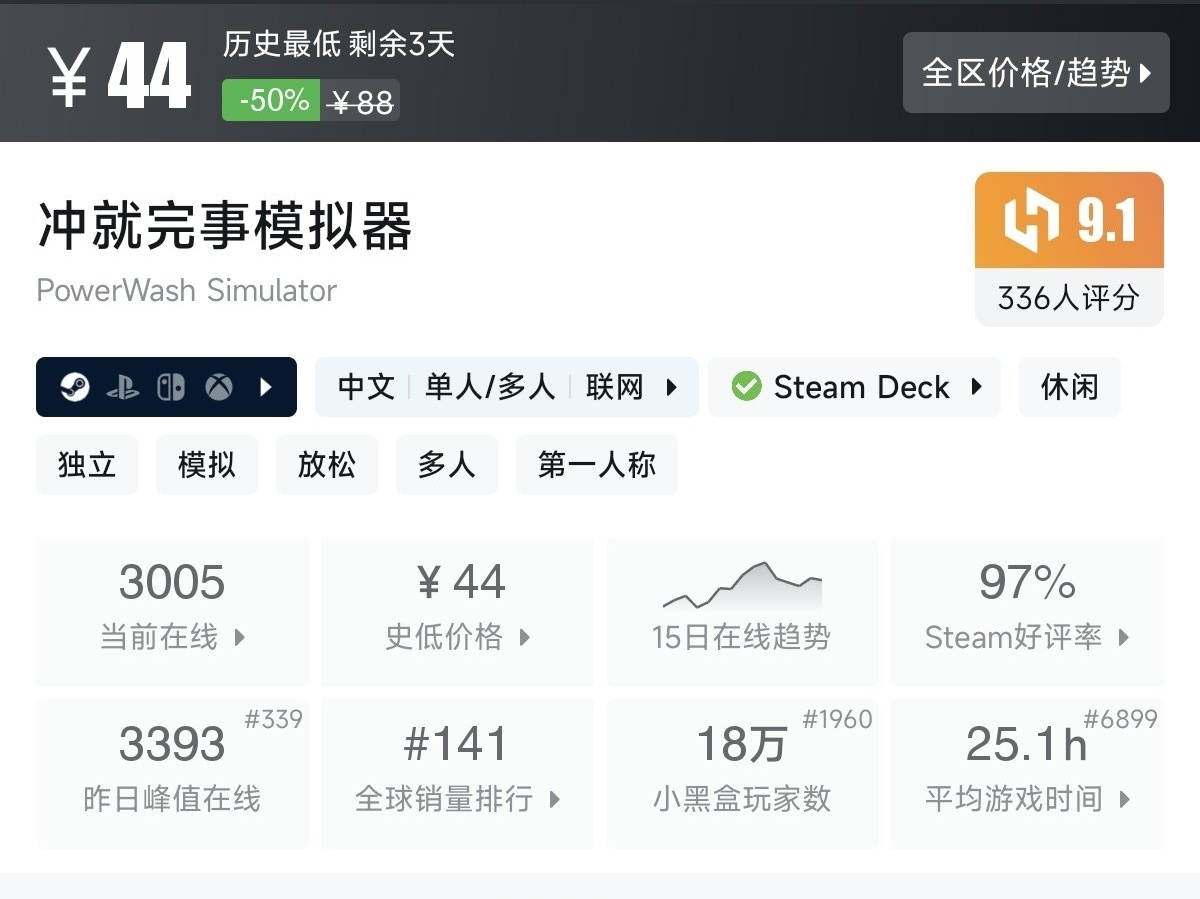Image resolution: width=1200 pixels, height=899 pixels.
Task: Select the 独立 tag
Action: click(x=87, y=465)
